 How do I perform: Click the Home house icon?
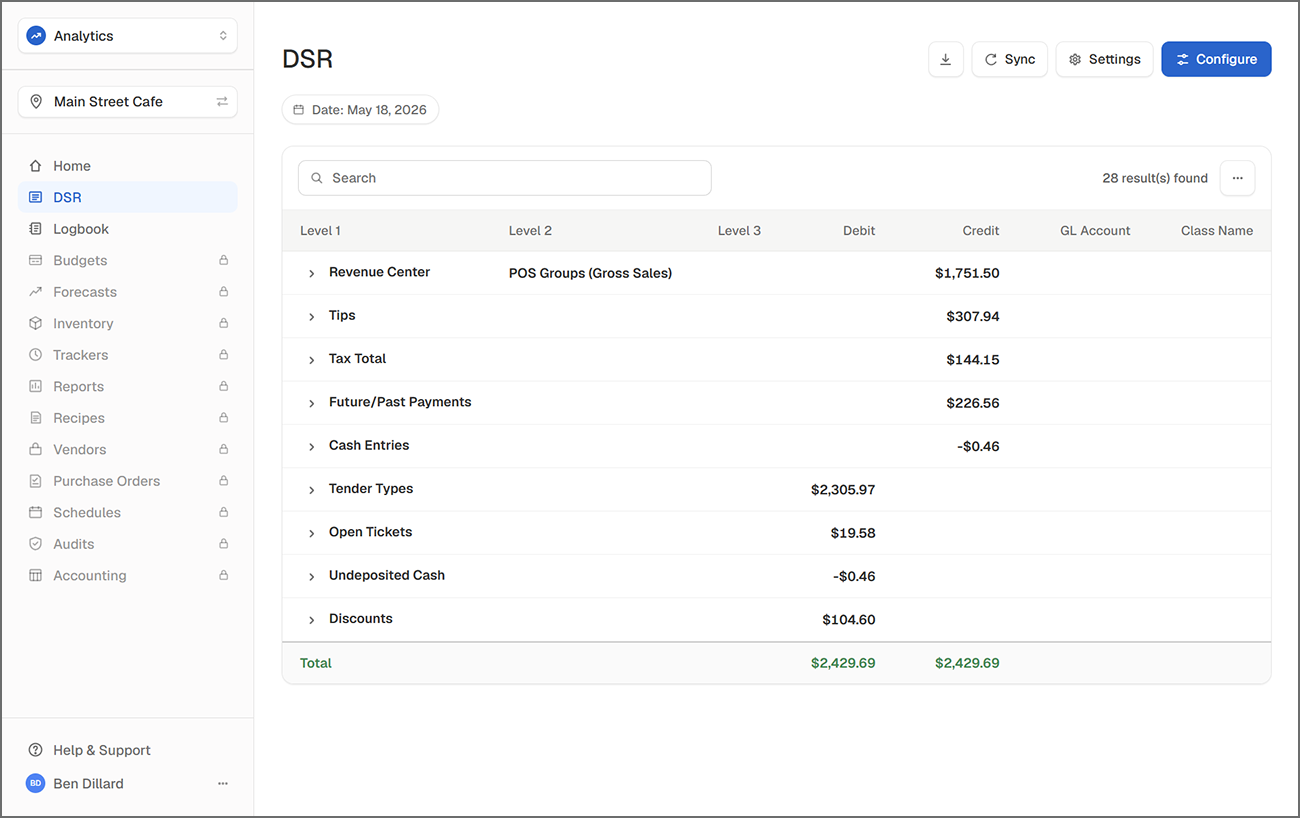[x=36, y=166]
